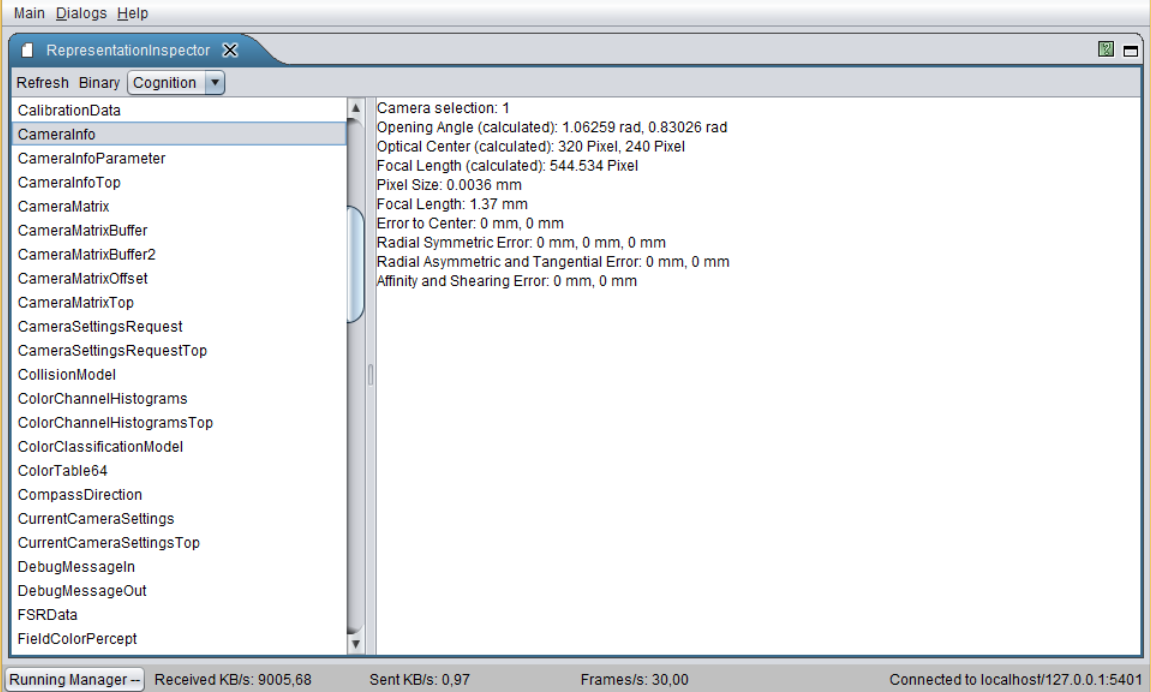Close the RepresentationInspector tab with X
The height and width of the screenshot is (692, 1151).
230,50
